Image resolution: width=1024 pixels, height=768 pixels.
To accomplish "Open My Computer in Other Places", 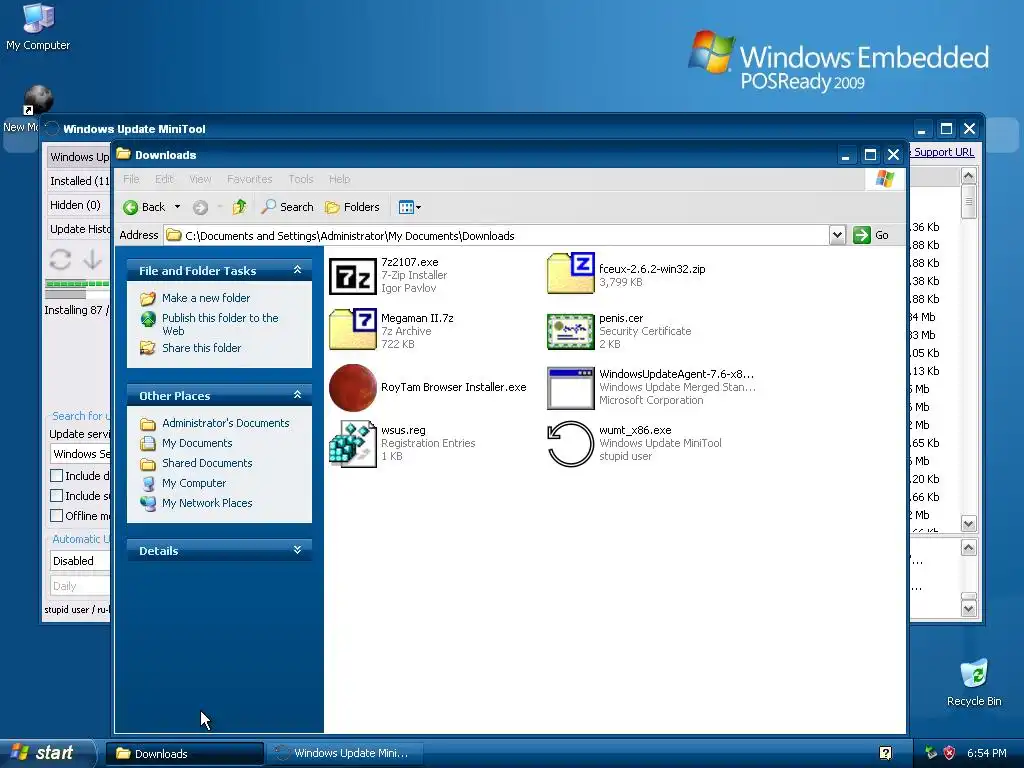I will click(194, 483).
